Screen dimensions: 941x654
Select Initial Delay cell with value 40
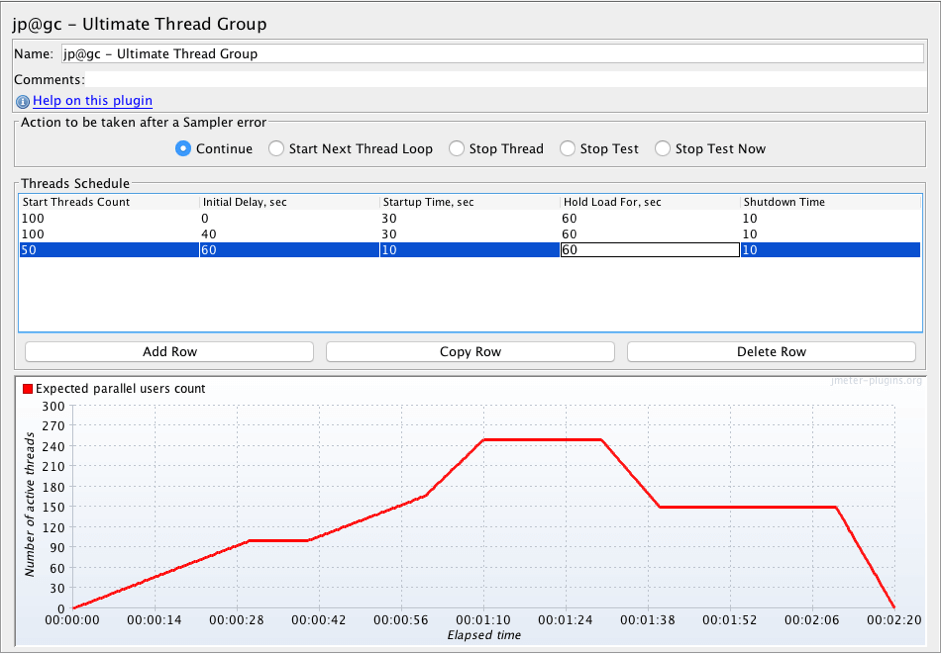pos(289,234)
